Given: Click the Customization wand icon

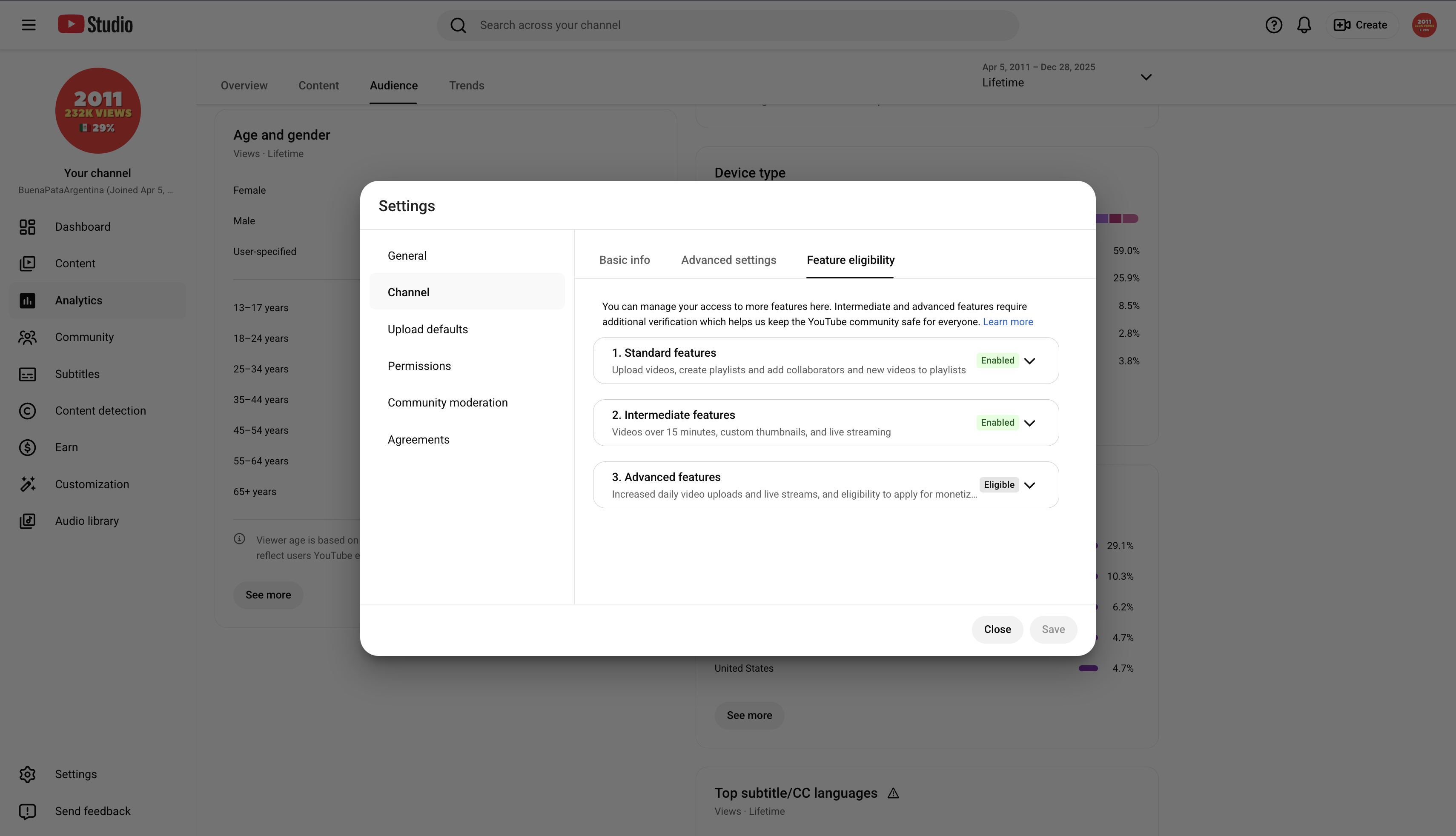Looking at the screenshot, I should [x=28, y=484].
